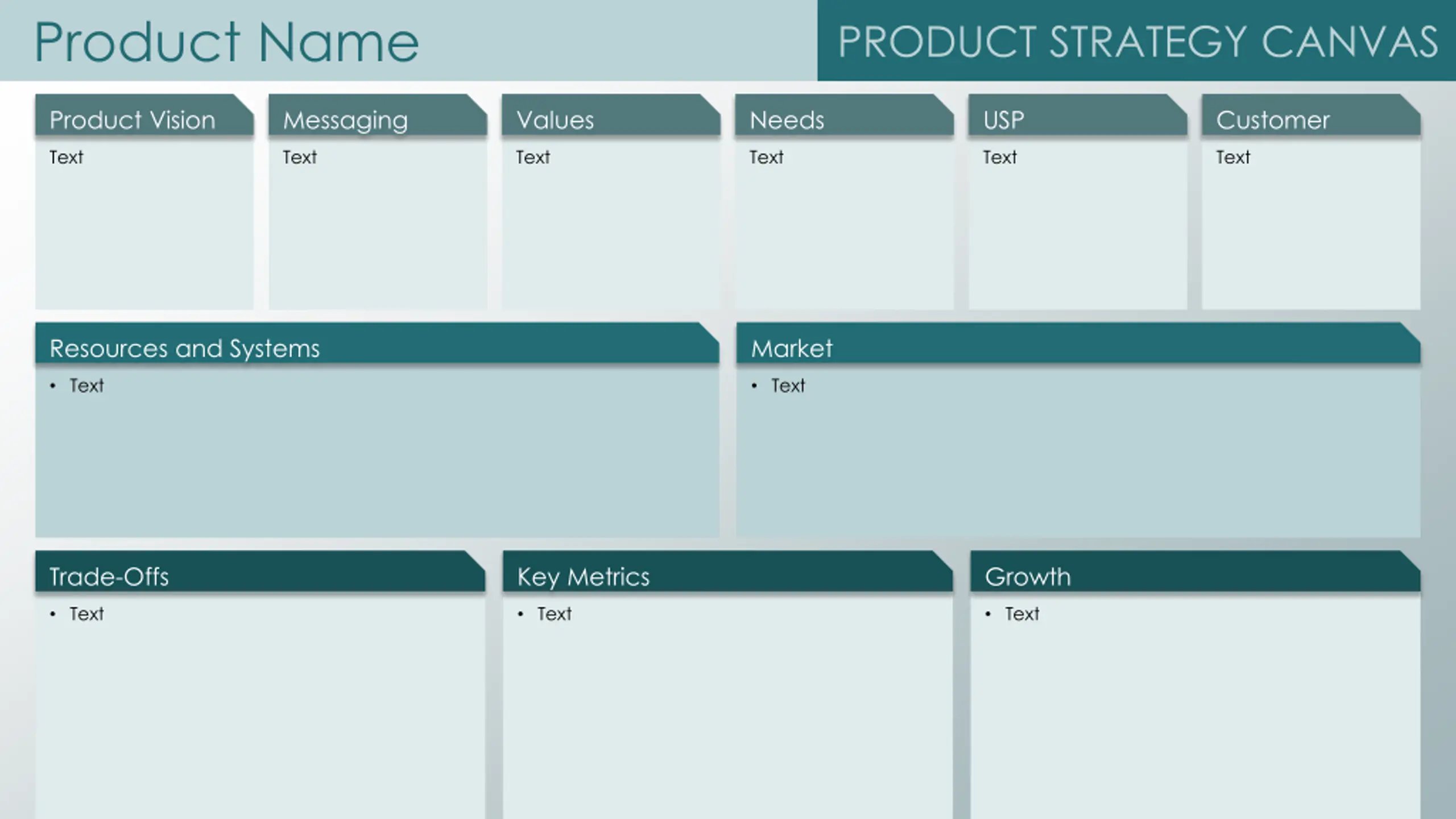
Task: Select the Messaging section header
Action: coord(345,120)
